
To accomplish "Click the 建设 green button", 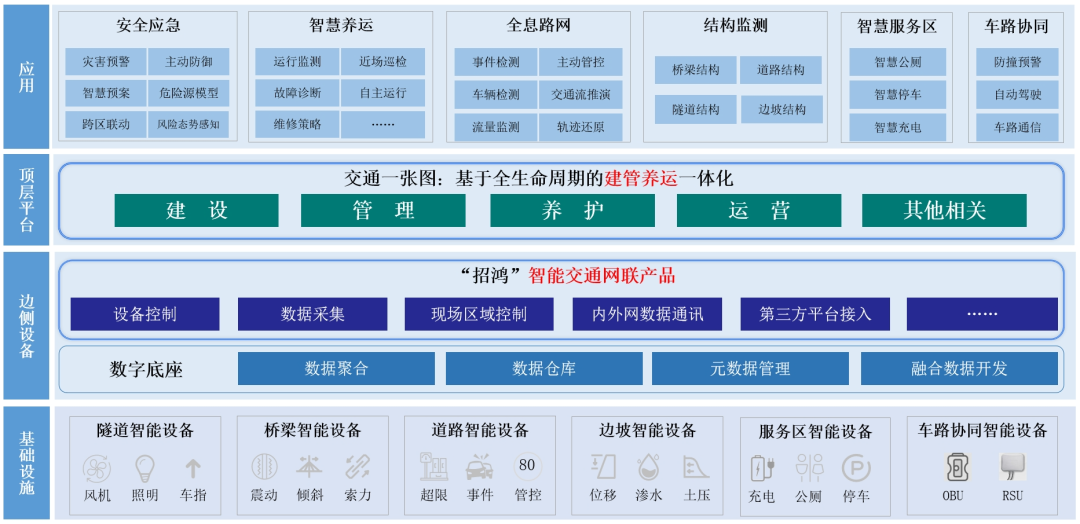I will pyautogui.click(x=197, y=211).
